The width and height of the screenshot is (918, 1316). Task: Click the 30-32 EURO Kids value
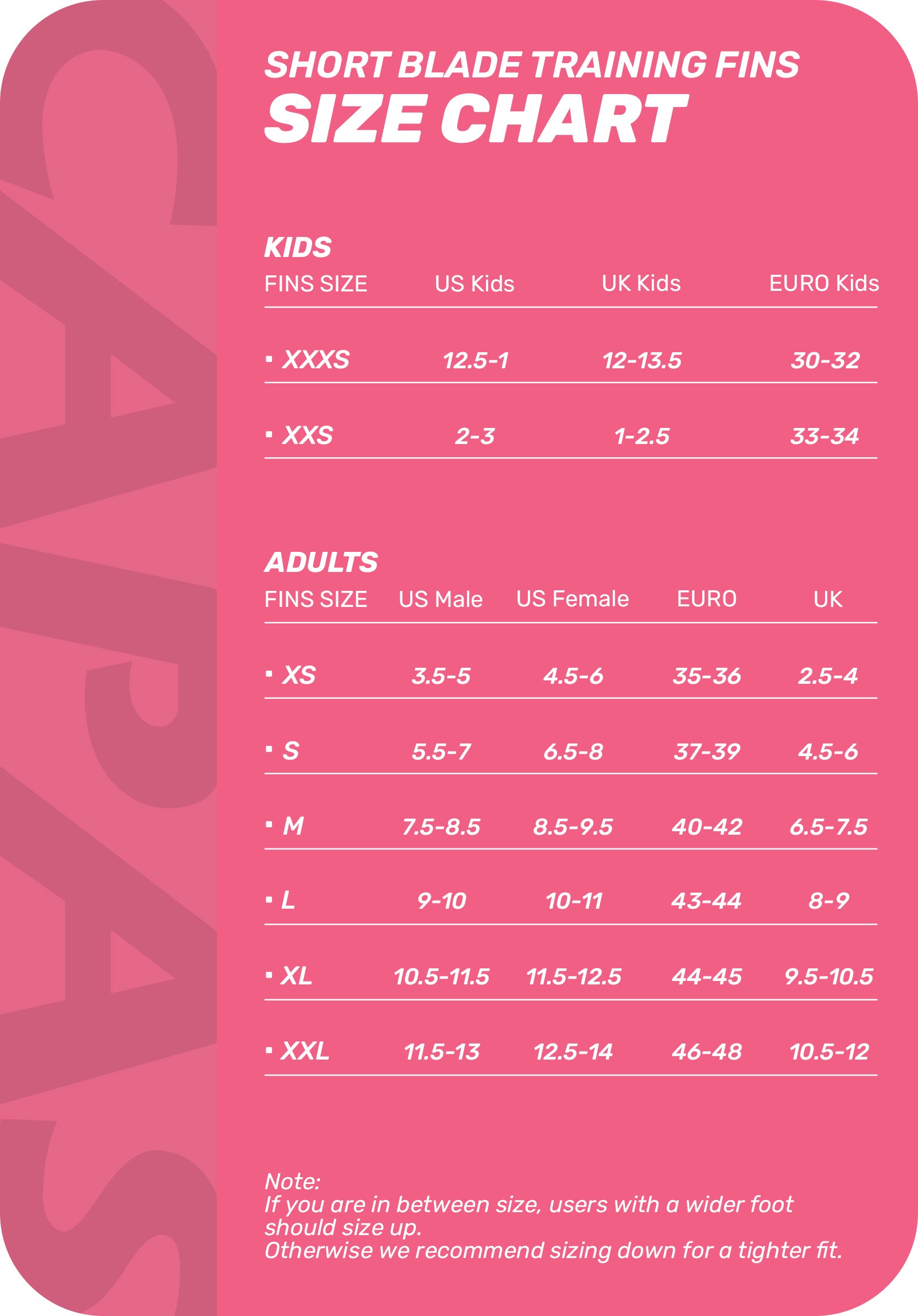tap(825, 360)
